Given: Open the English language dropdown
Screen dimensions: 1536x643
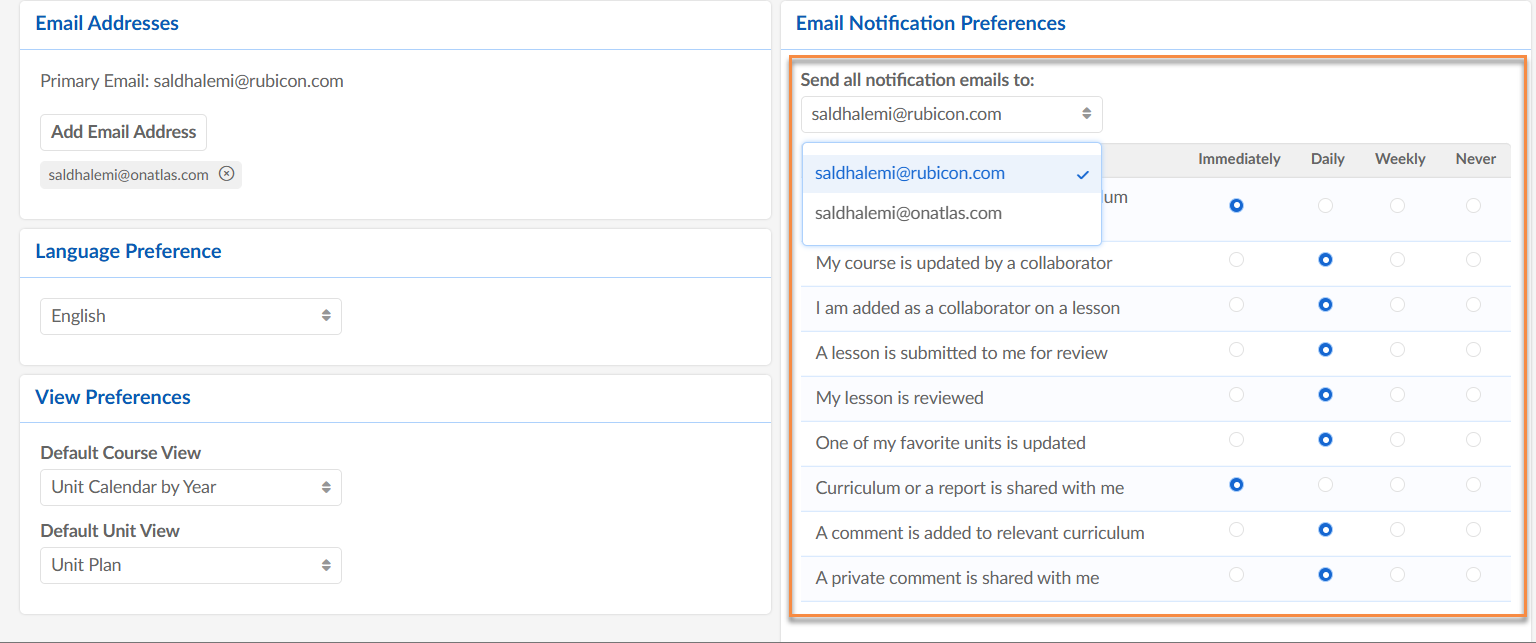Looking at the screenshot, I should click(191, 316).
